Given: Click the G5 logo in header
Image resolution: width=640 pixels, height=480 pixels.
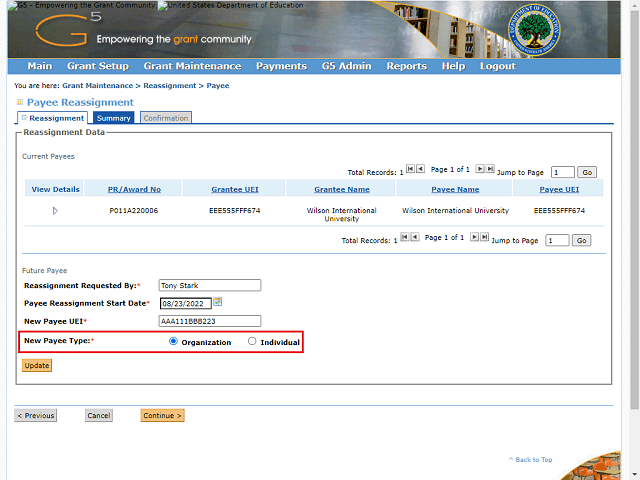Looking at the screenshot, I should click(x=67, y=29).
